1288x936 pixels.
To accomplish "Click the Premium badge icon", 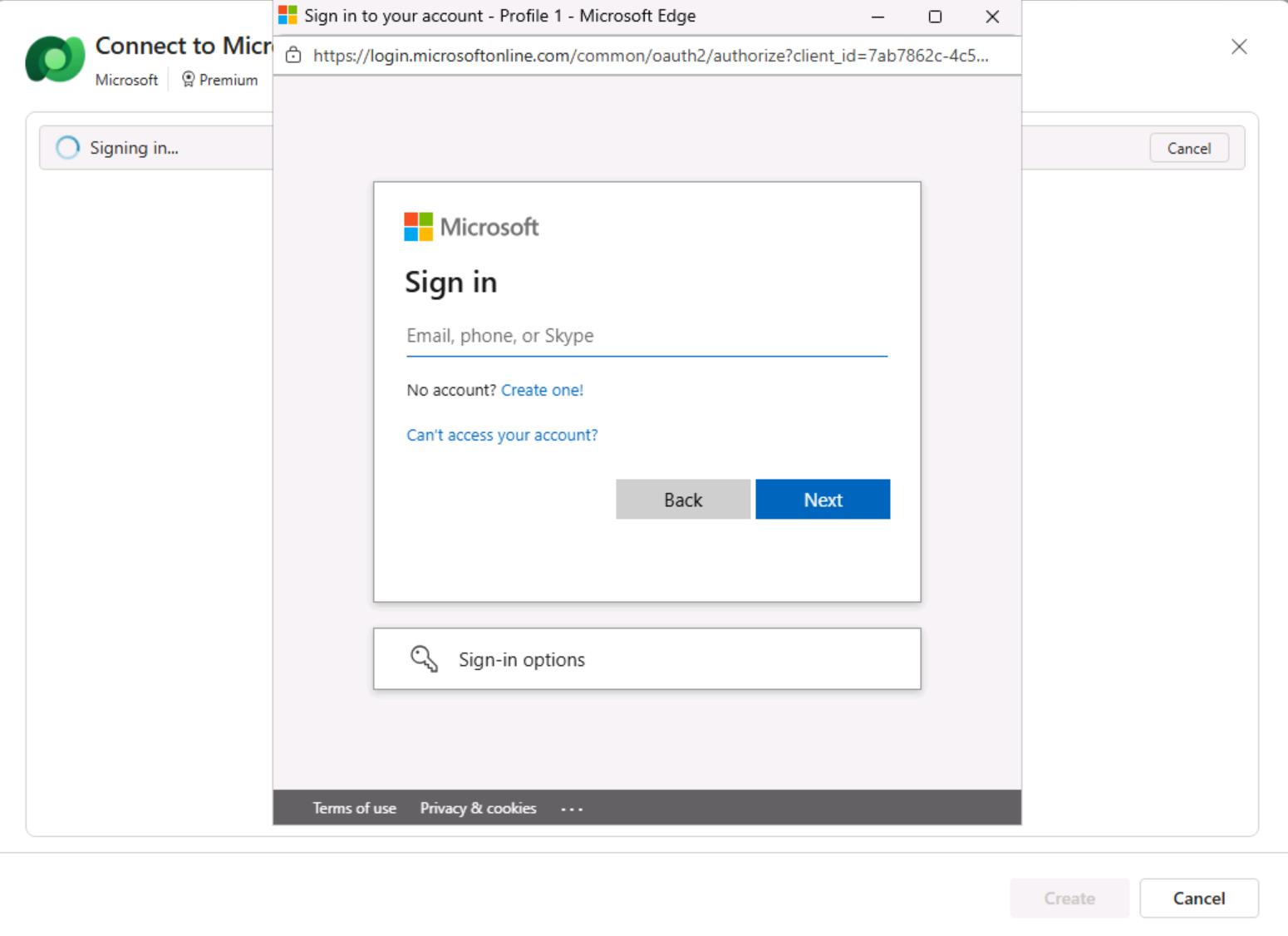I will click(189, 80).
